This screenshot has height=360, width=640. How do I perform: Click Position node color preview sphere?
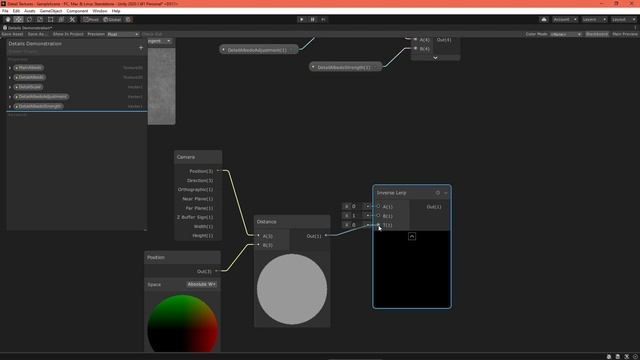click(182, 322)
